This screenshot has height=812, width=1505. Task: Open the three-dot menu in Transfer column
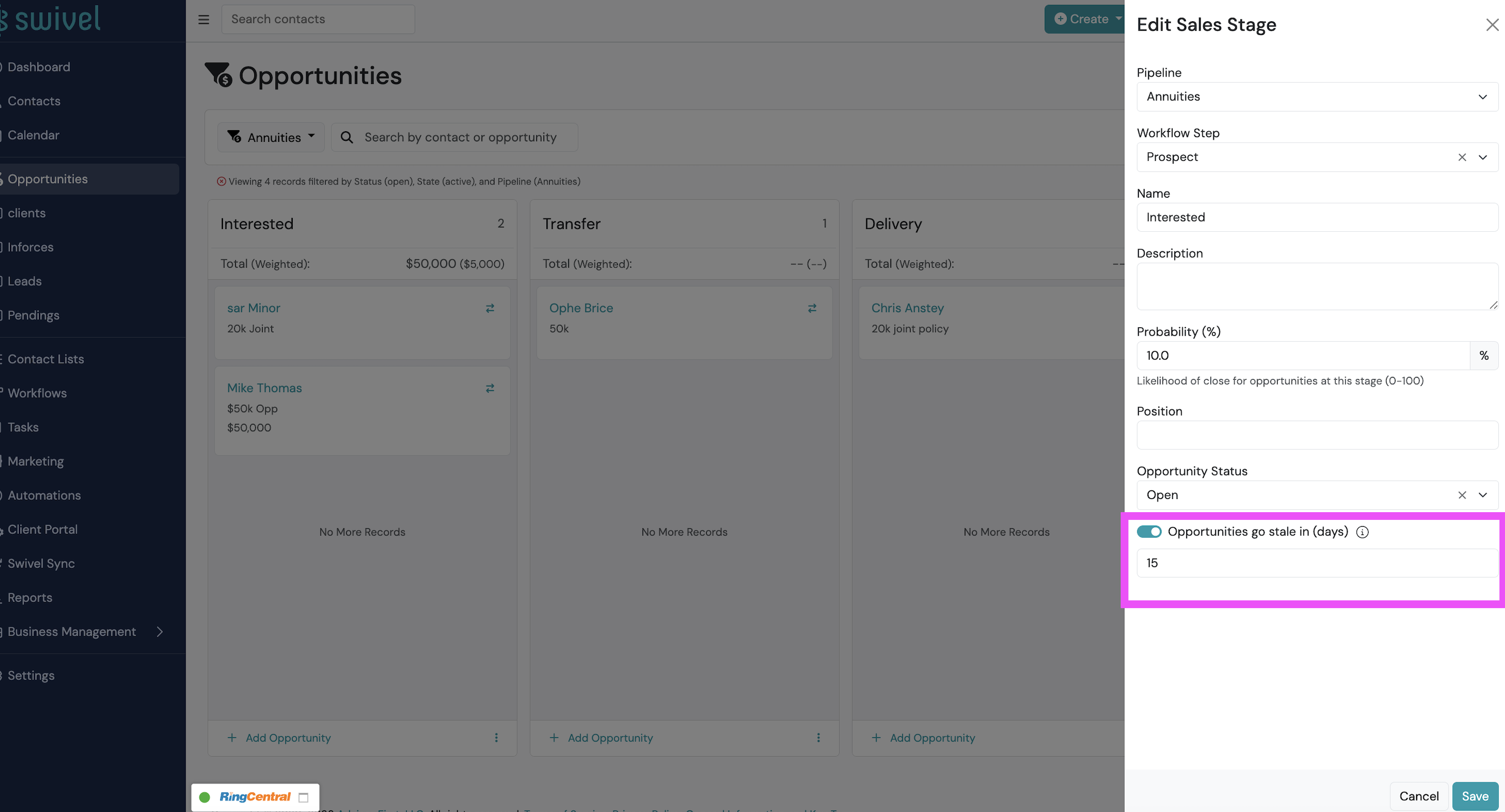coord(818,737)
